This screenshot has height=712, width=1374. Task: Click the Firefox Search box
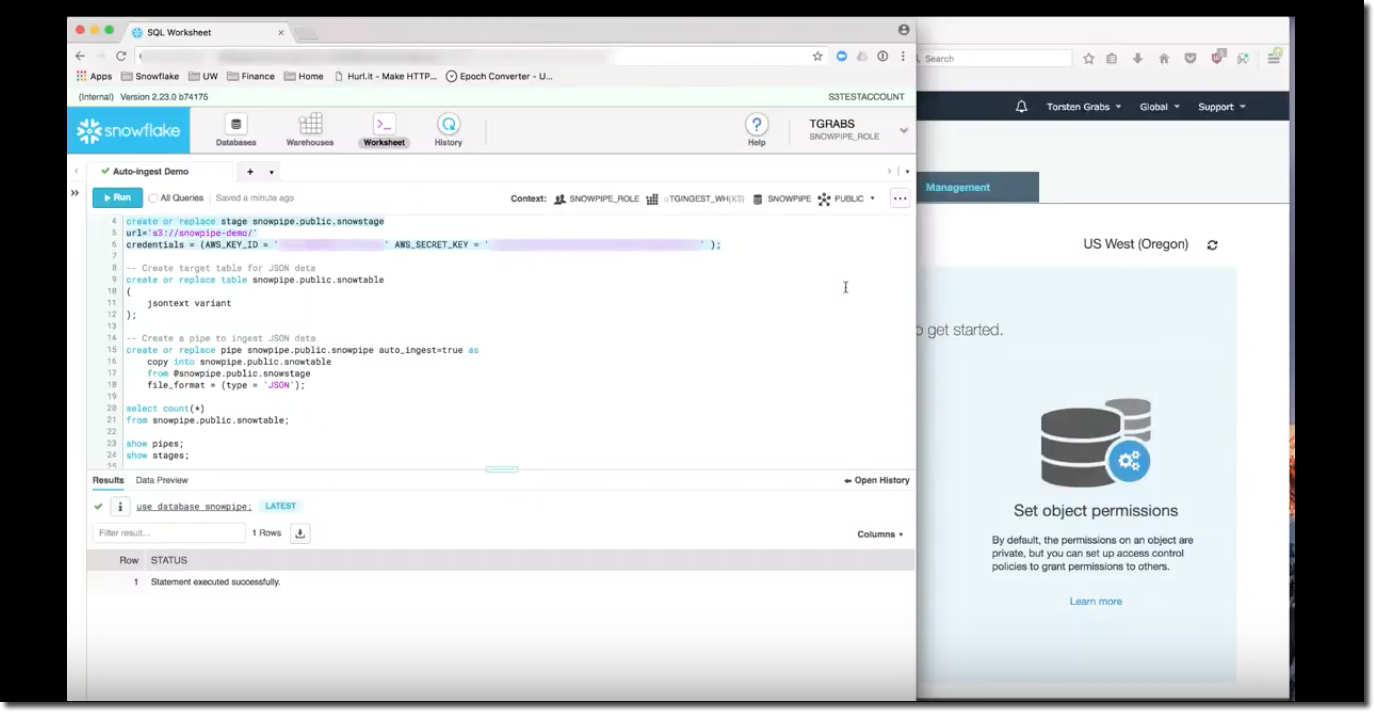point(994,58)
